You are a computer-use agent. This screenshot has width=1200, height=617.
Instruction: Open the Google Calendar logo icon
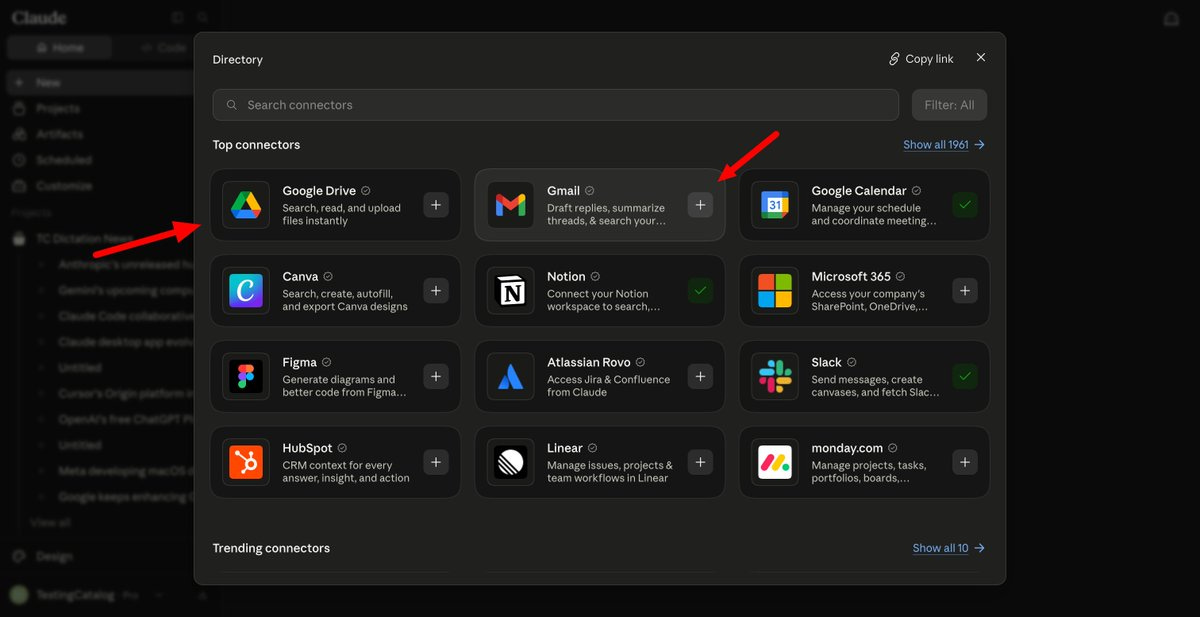775,205
